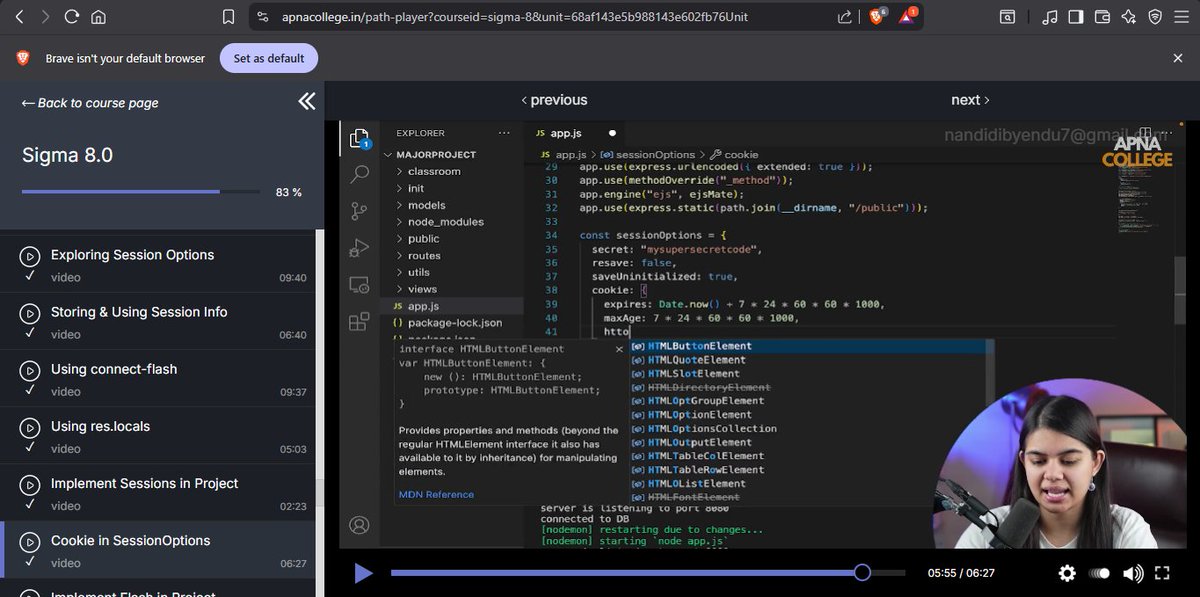The height and width of the screenshot is (597, 1200).
Task: Toggle autoplay switch in video player
Action: [x=1100, y=573]
